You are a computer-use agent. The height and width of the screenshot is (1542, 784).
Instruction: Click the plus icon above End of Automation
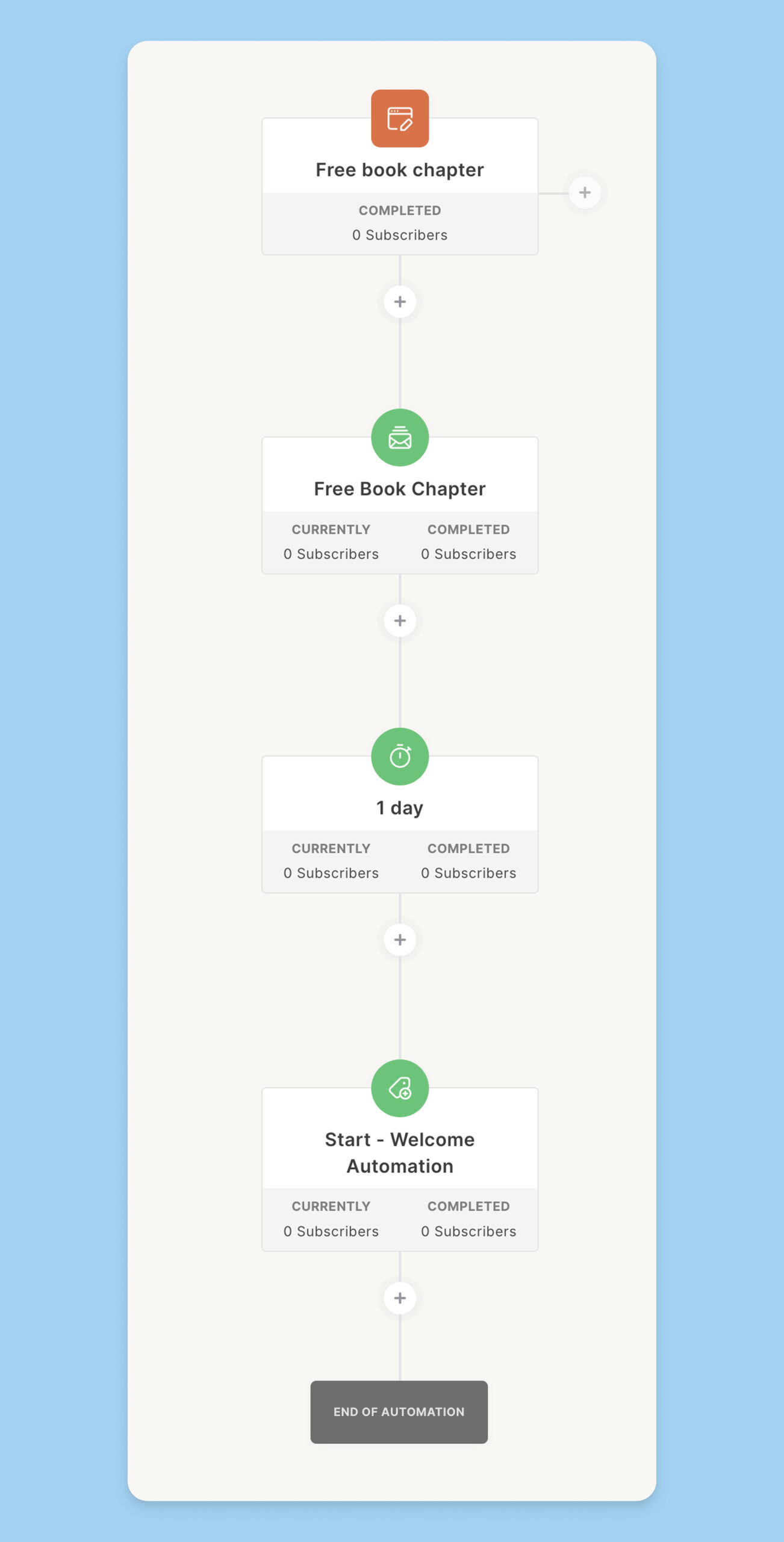[x=400, y=1299]
